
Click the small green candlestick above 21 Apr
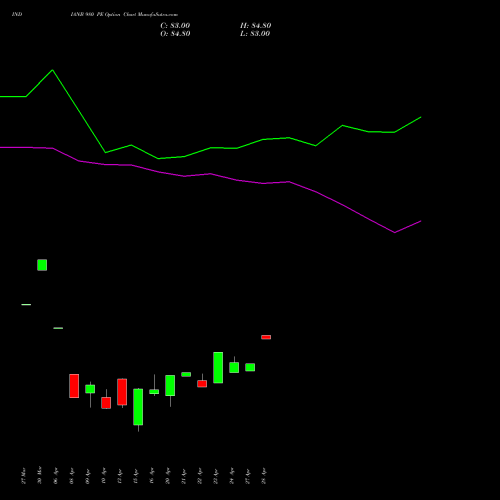coord(186,374)
